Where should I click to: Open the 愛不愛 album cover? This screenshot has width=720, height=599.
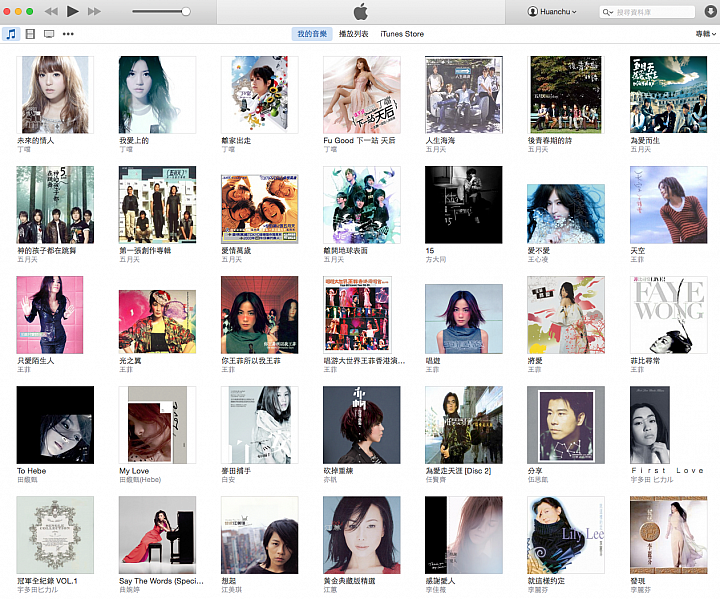(566, 214)
